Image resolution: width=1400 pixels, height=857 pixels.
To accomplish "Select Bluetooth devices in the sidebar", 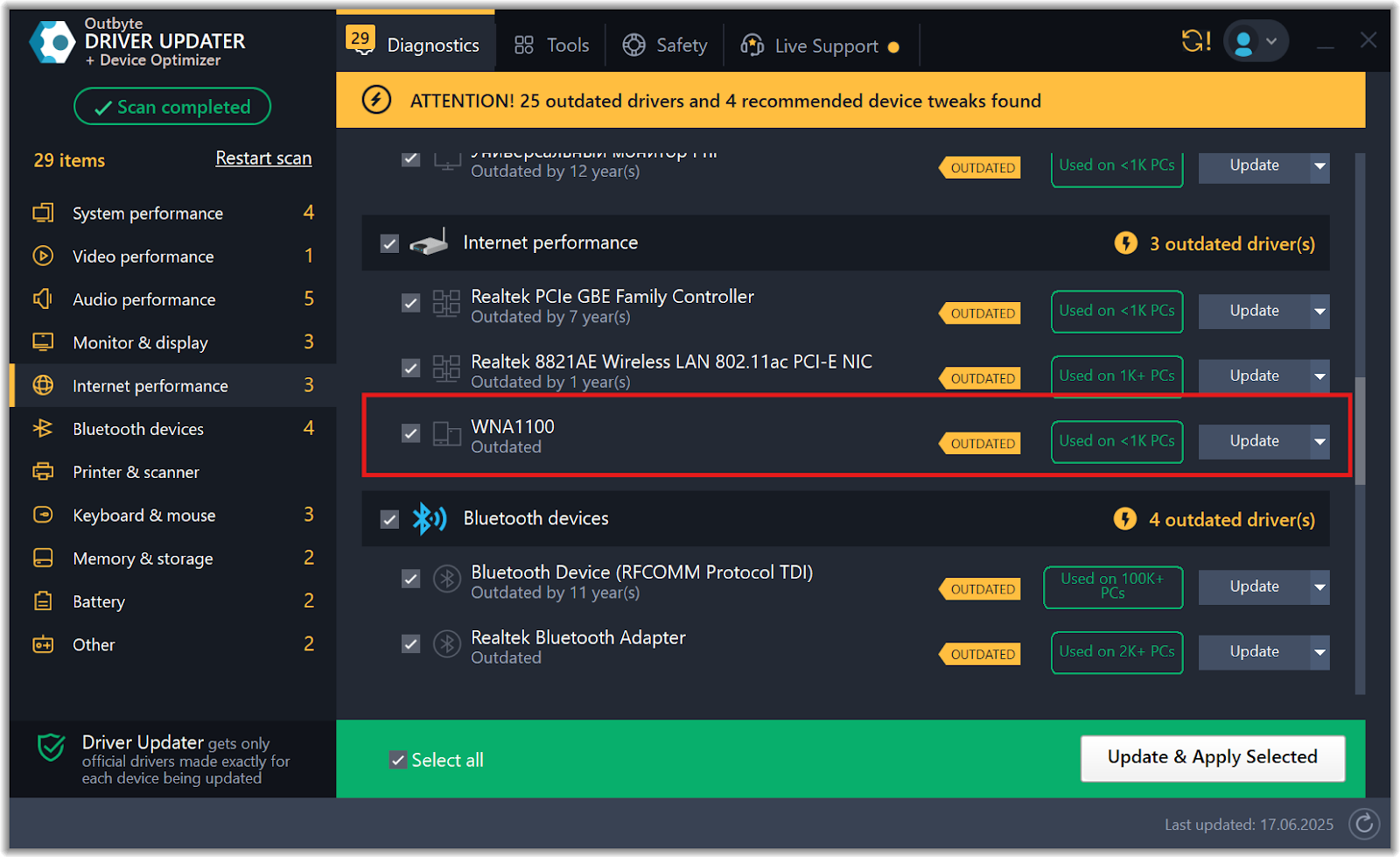I will 173,428.
